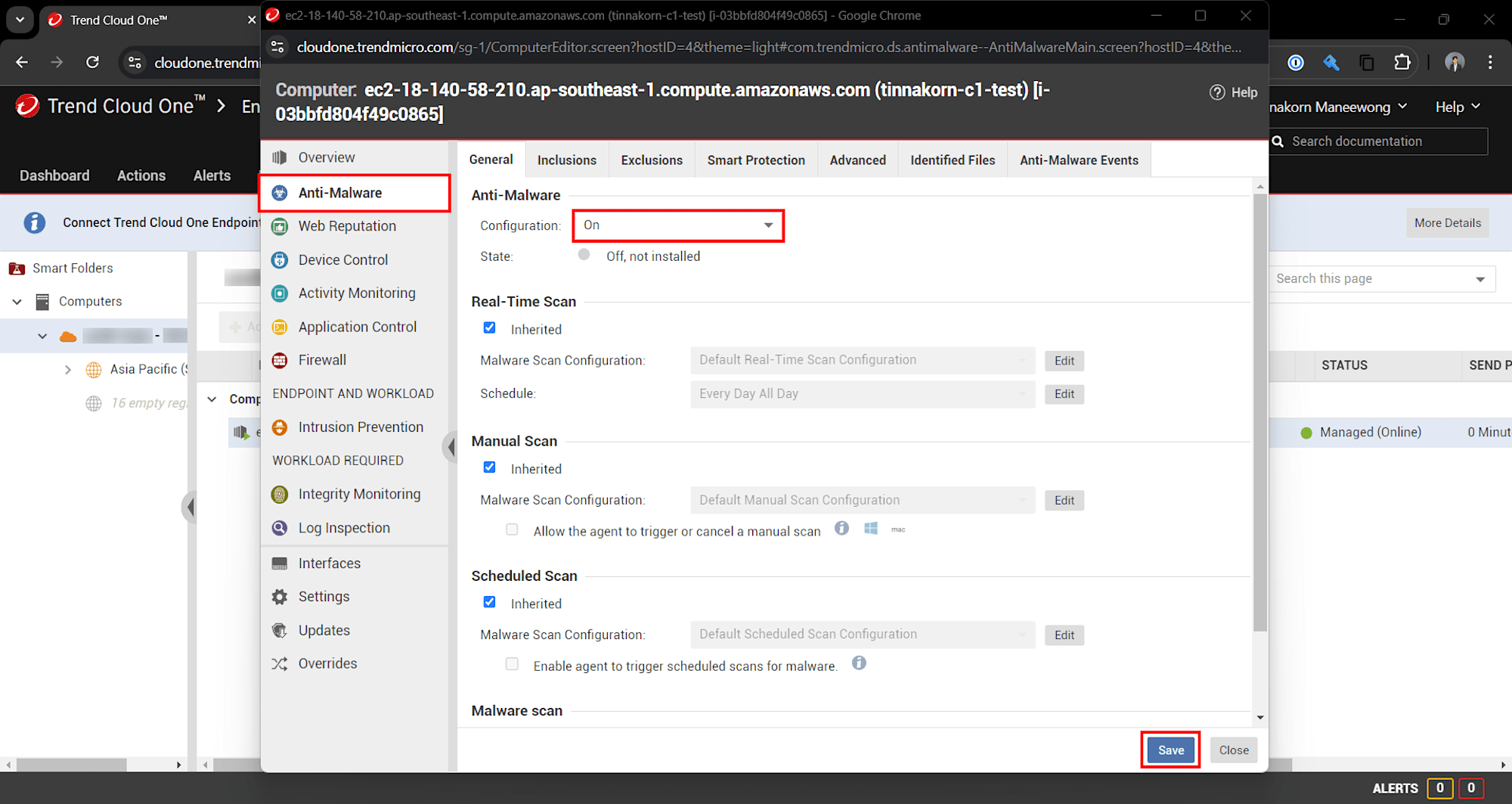Go back in main browser window
Viewport: 1512px width, 804px height.
(22, 62)
